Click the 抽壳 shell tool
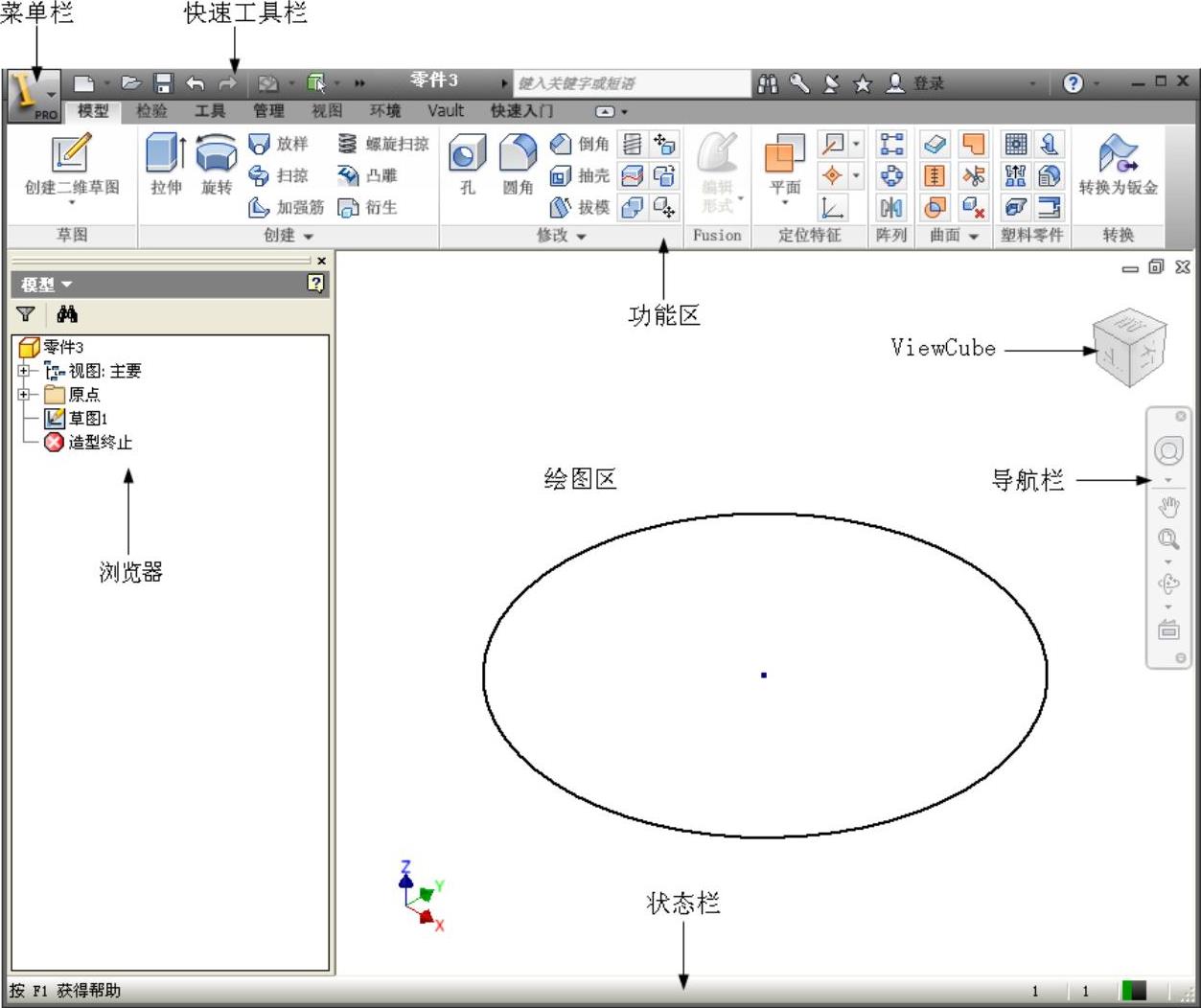 click(x=580, y=175)
